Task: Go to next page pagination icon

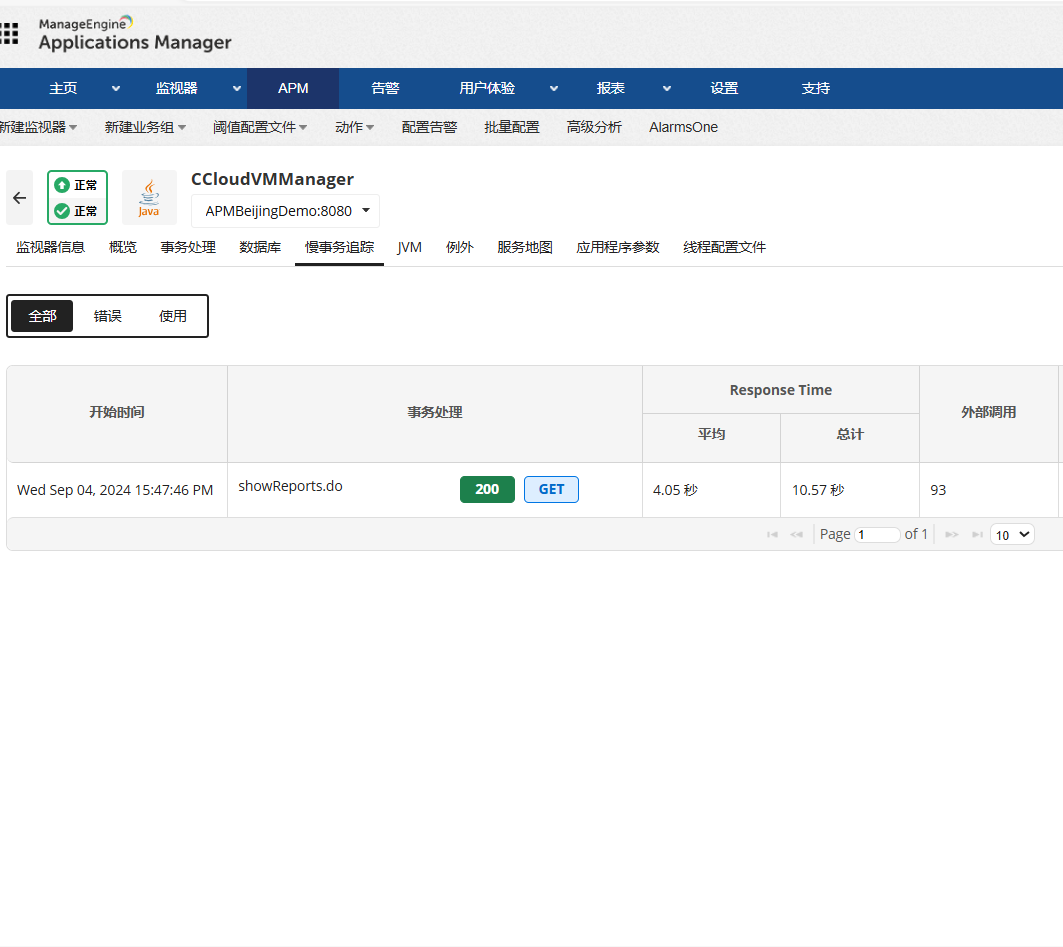Action: point(952,535)
